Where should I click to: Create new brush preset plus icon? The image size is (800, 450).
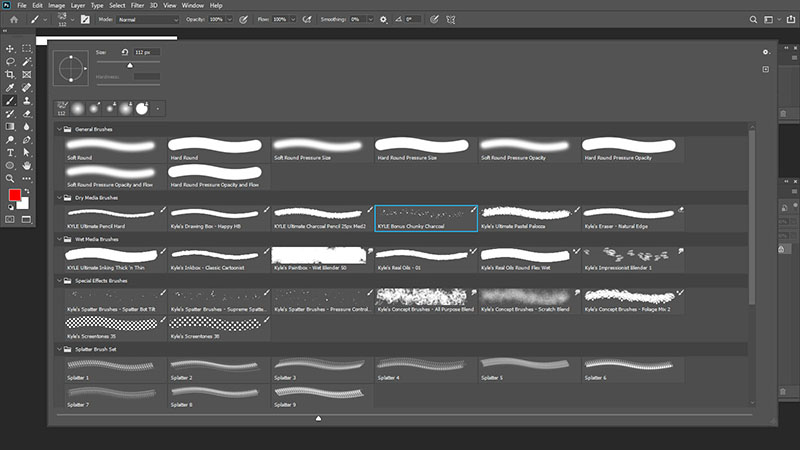pyautogui.click(x=765, y=69)
